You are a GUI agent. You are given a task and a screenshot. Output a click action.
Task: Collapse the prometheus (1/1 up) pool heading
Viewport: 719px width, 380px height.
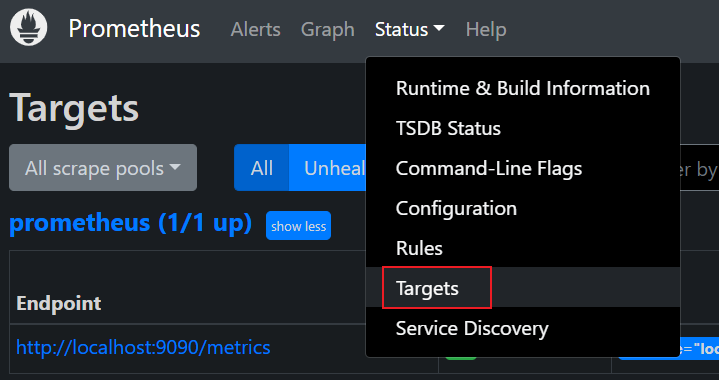point(131,223)
